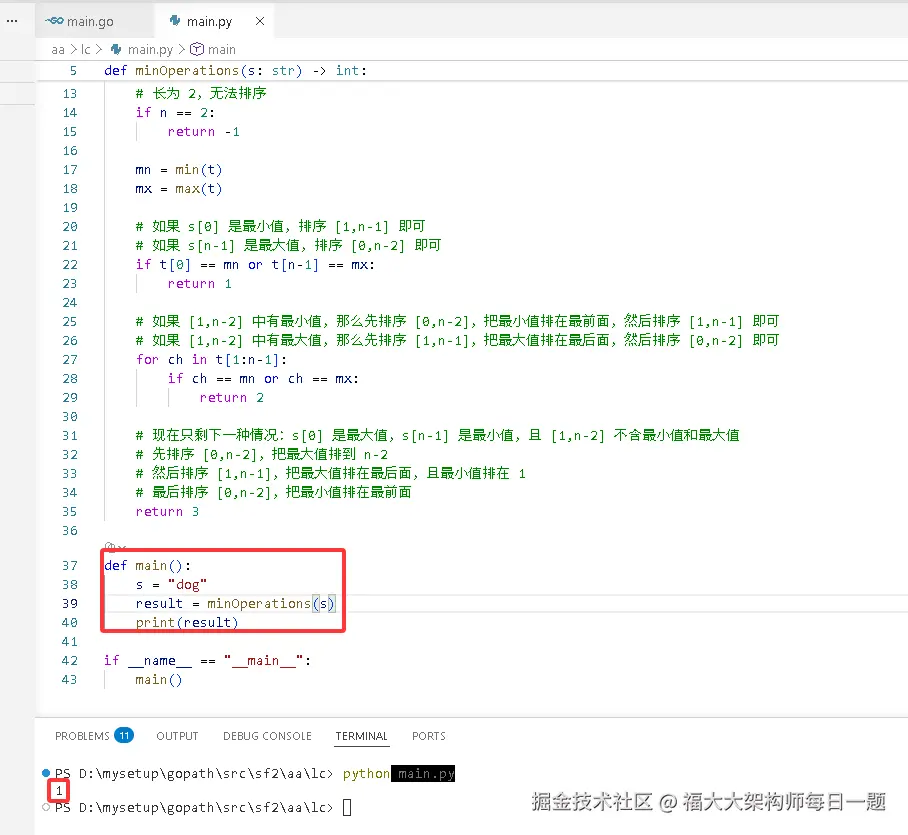This screenshot has width=908, height=835.
Task: Open the DEBUG CONSOLE panel tab
Action: point(267,736)
